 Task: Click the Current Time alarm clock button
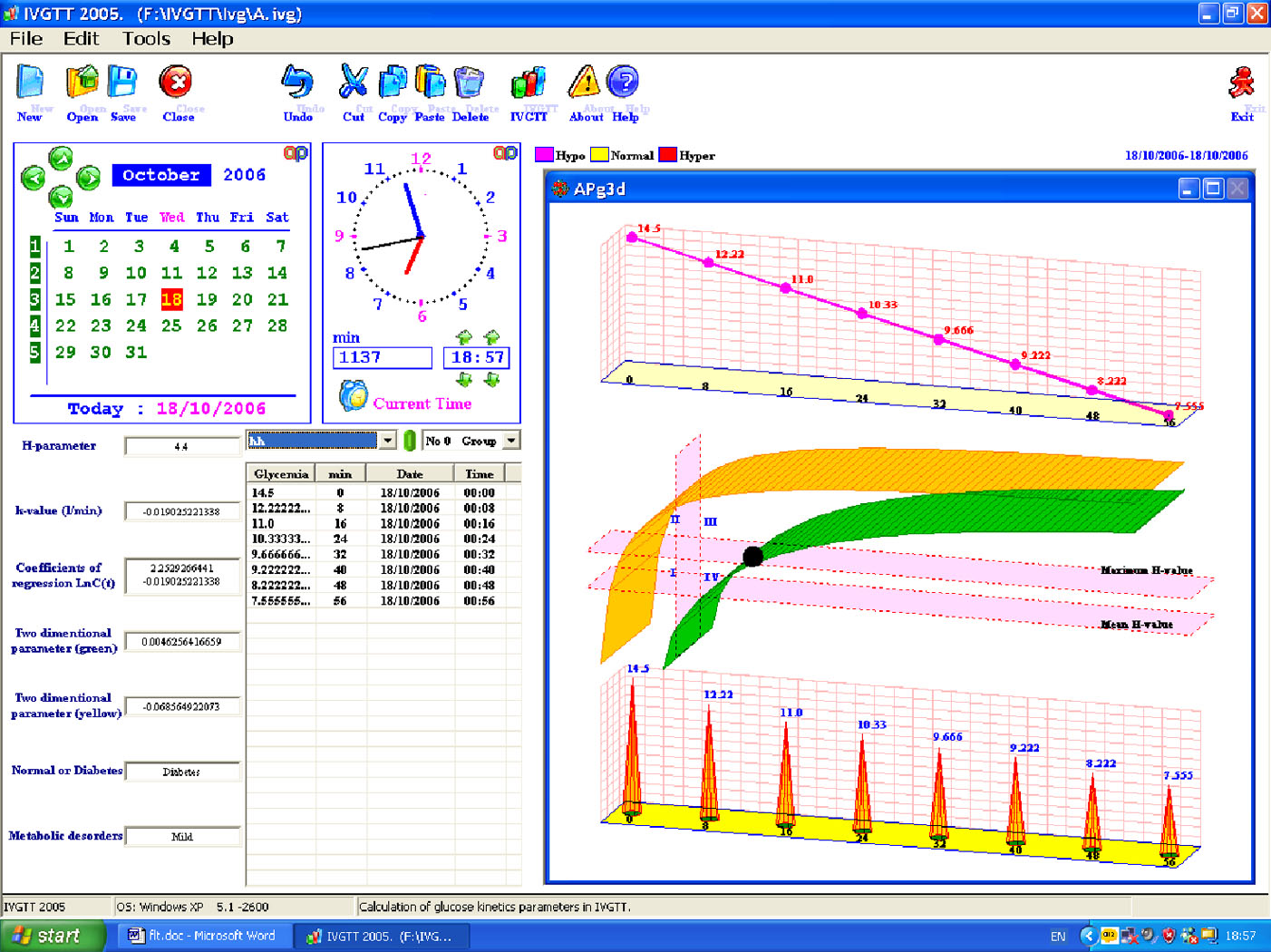pos(353,397)
